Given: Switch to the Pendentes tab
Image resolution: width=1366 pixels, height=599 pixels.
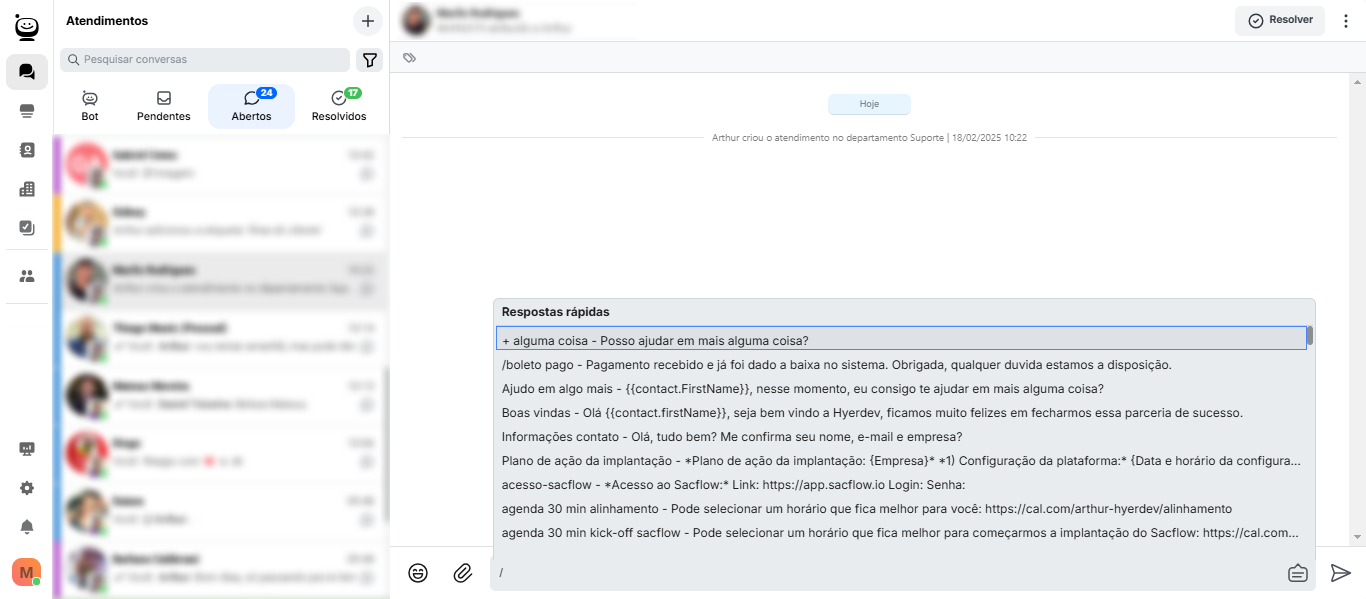Looking at the screenshot, I should pyautogui.click(x=164, y=106).
